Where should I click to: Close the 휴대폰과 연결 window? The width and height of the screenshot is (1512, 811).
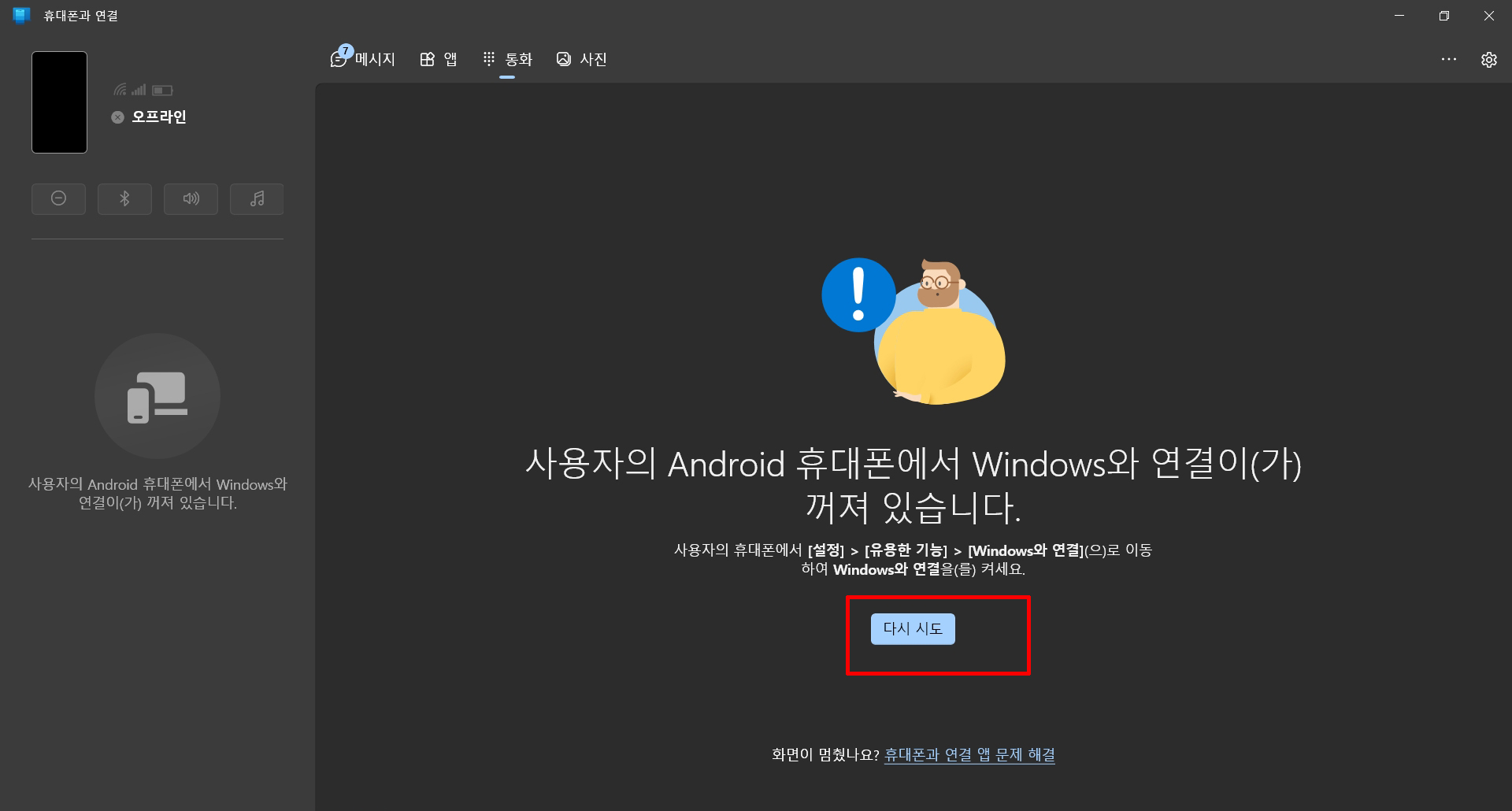pyautogui.click(x=1489, y=16)
